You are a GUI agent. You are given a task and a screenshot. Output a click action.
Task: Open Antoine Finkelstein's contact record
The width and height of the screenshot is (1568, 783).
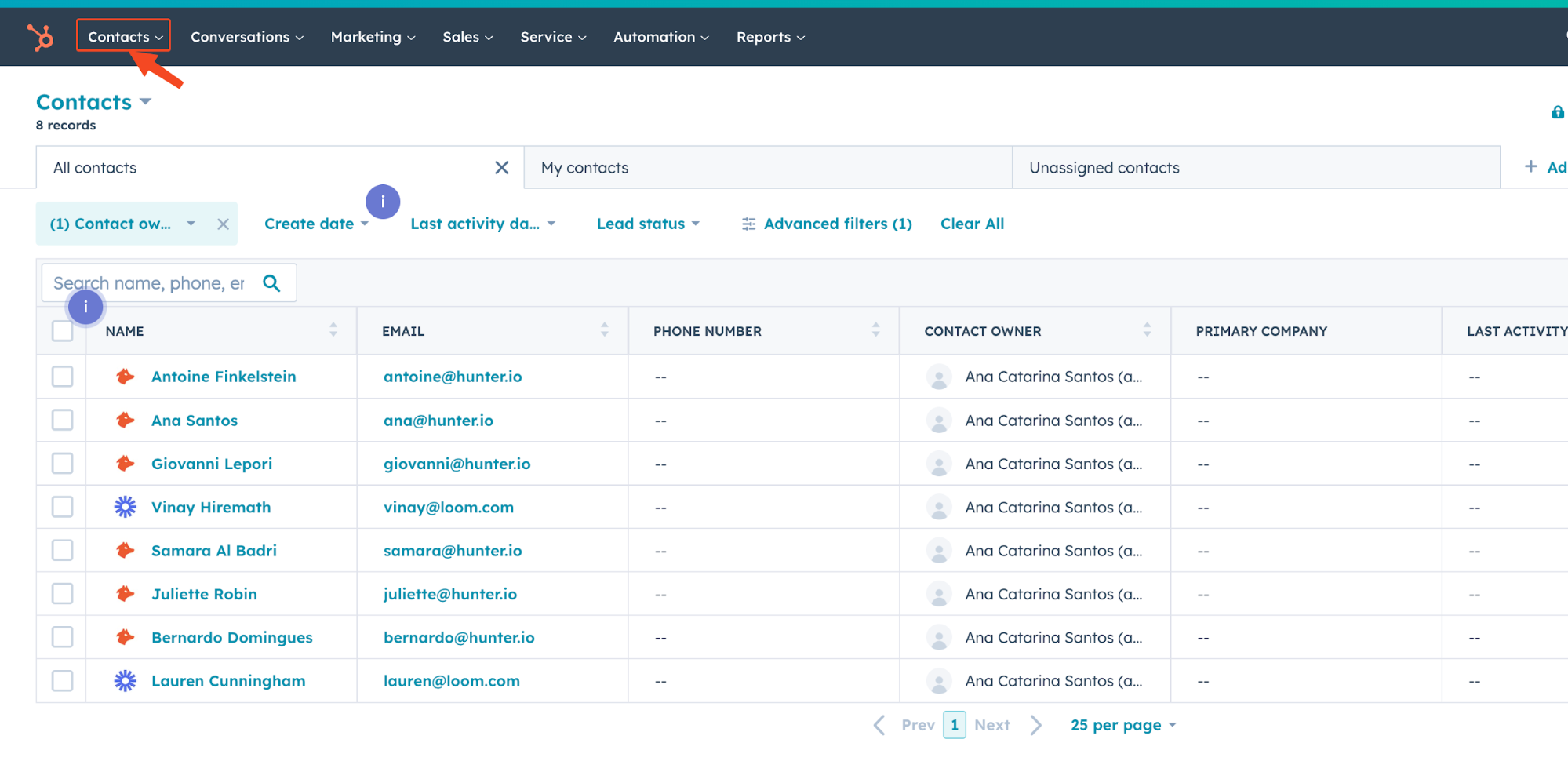click(x=224, y=377)
